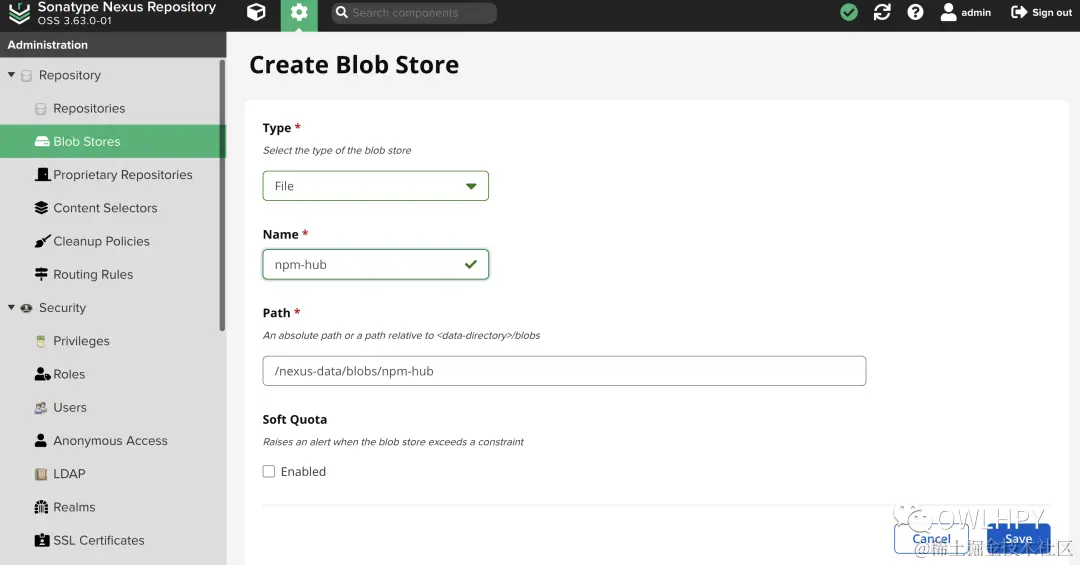Screen dimensions: 1080x565
Task: Open the Browse cube icon in header
Action: coord(256,13)
